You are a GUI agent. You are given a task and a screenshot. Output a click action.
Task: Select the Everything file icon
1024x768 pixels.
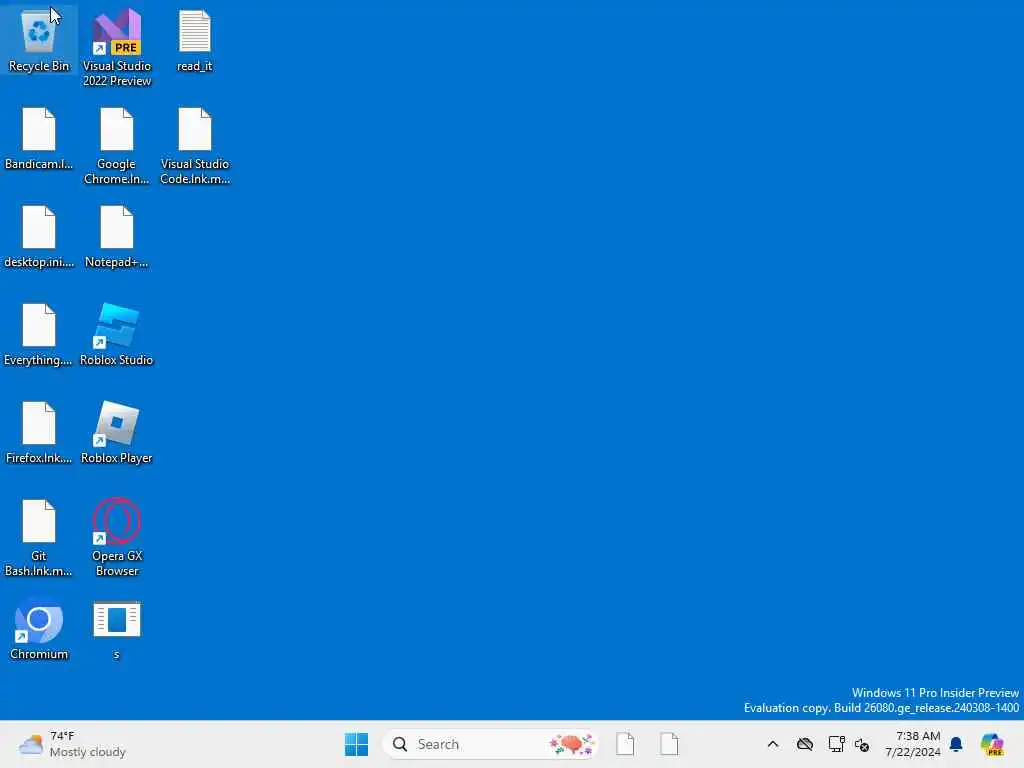coord(39,334)
